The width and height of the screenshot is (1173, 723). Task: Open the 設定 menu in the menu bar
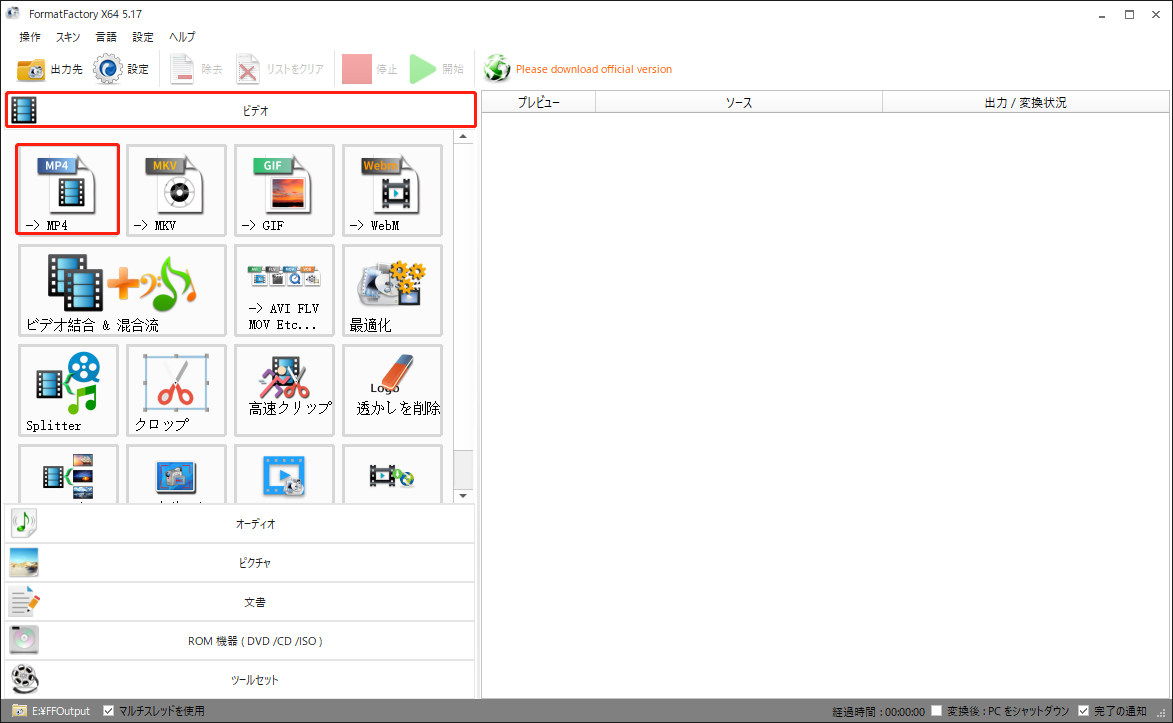143,37
